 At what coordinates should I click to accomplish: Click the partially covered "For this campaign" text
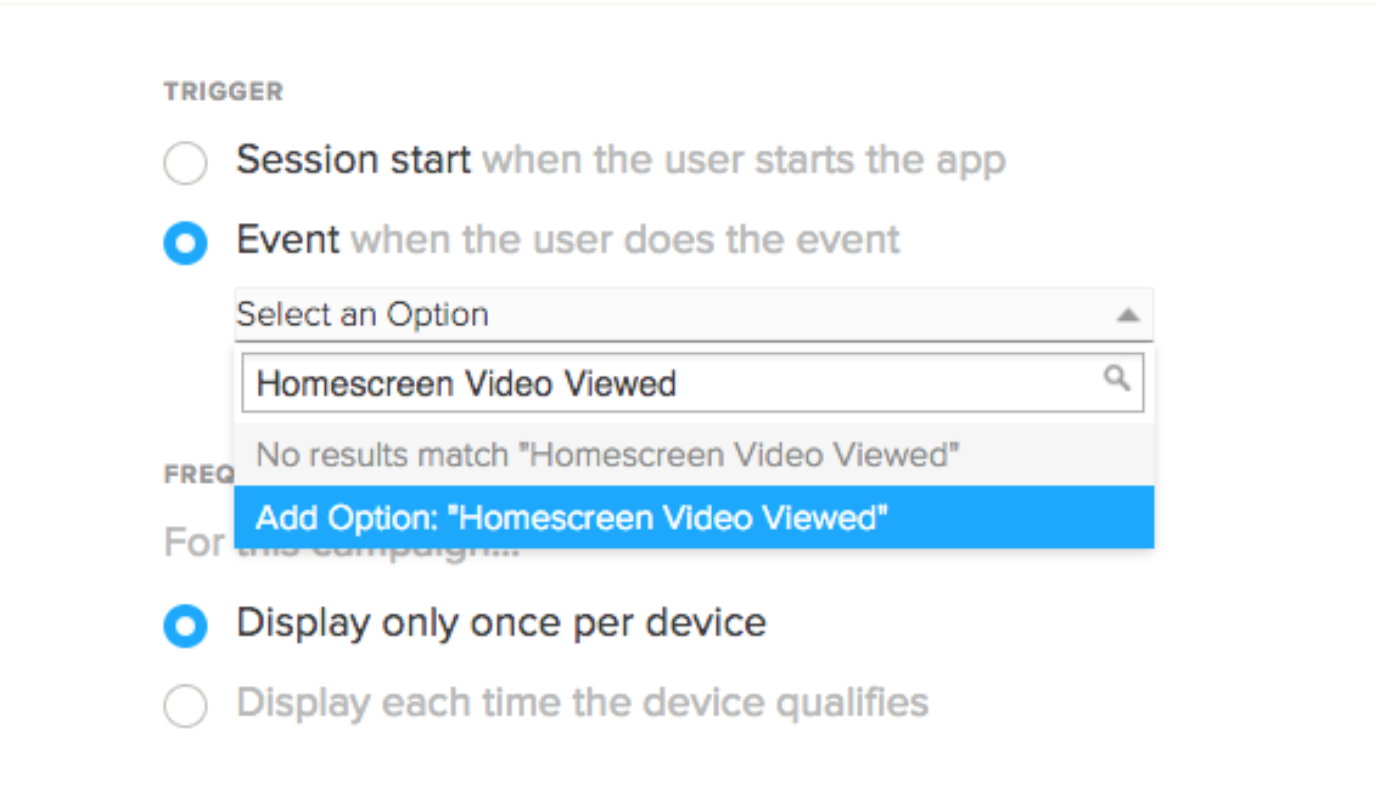(x=195, y=545)
